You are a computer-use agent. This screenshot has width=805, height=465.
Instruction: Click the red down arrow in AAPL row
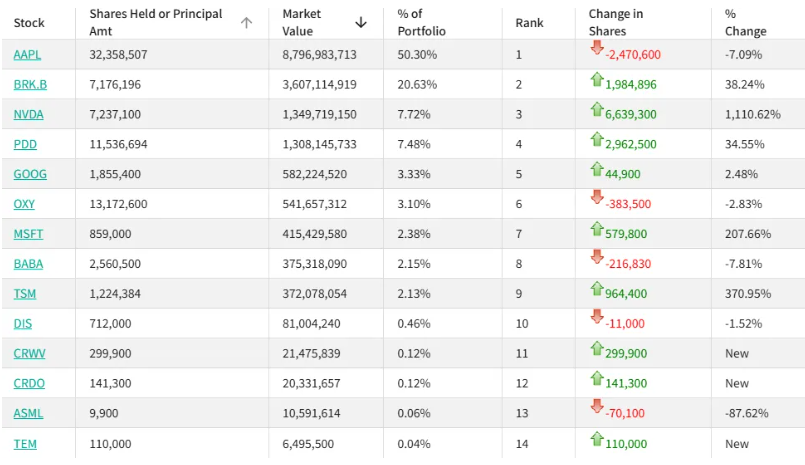pos(597,49)
